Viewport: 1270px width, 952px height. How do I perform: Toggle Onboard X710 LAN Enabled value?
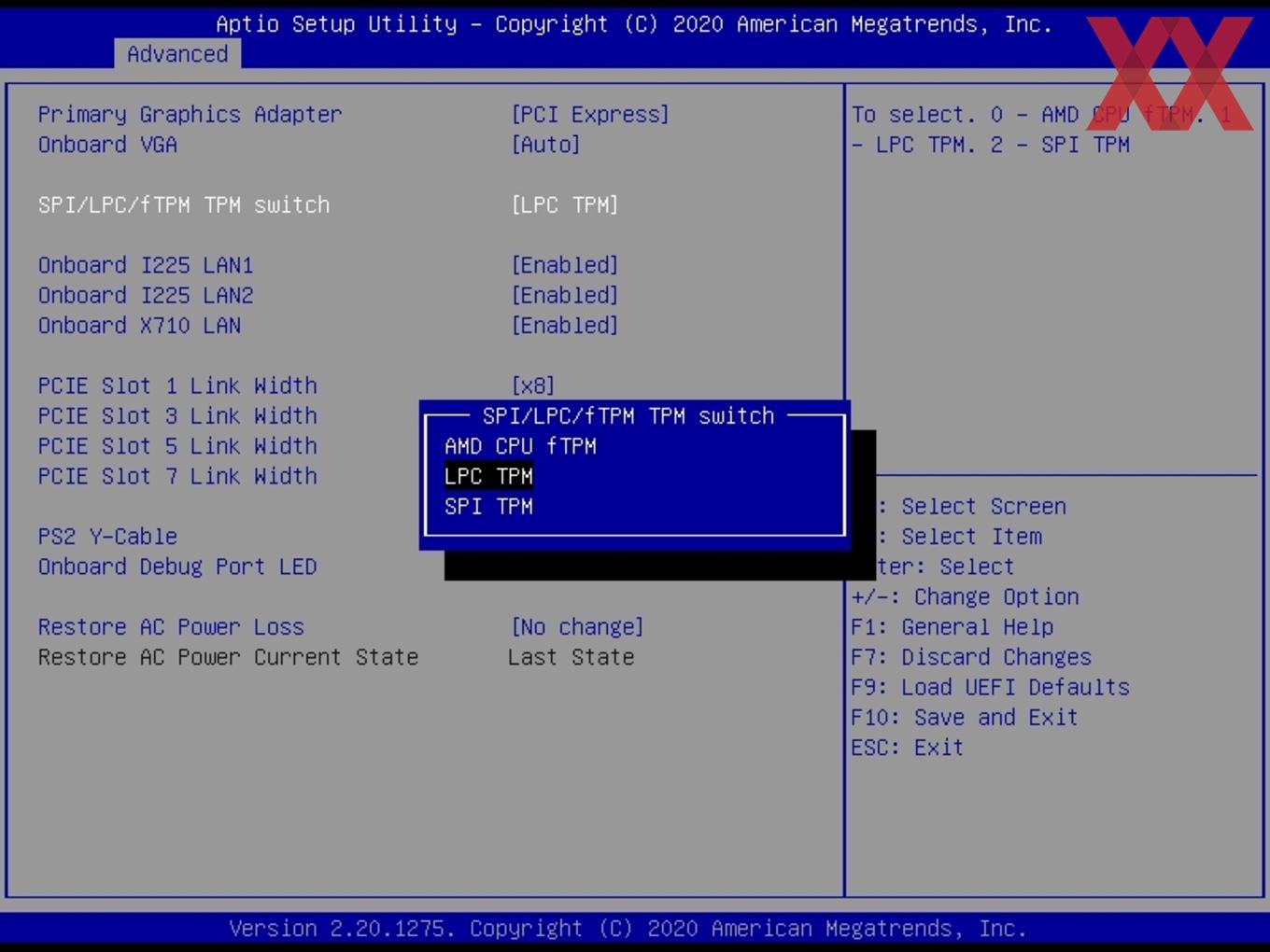[x=565, y=326]
